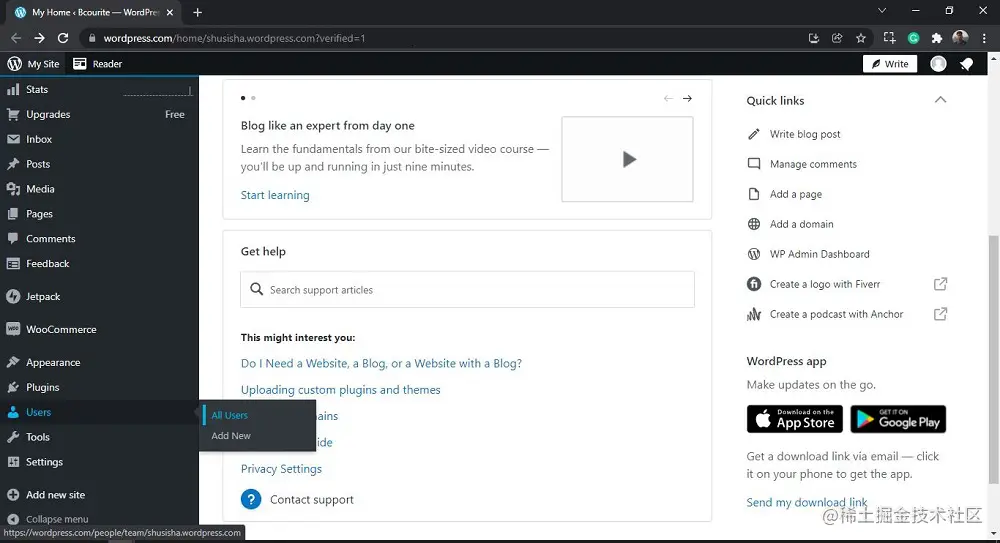The width and height of the screenshot is (1000, 543).
Task: Play the video course thumbnail
Action: 627,159
